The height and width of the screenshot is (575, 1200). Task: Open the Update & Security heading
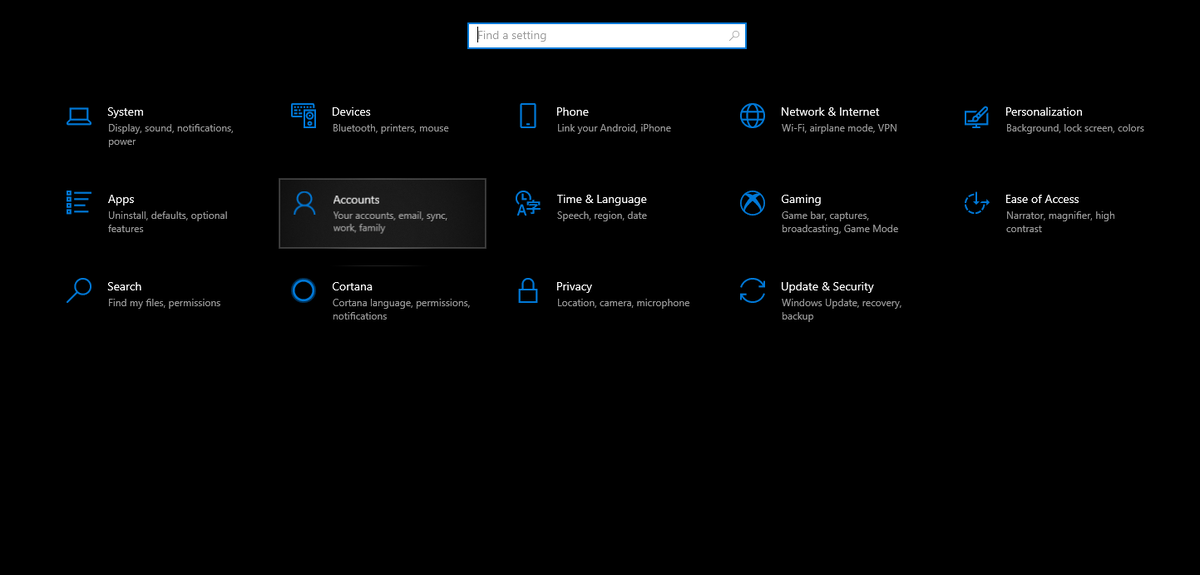827,286
